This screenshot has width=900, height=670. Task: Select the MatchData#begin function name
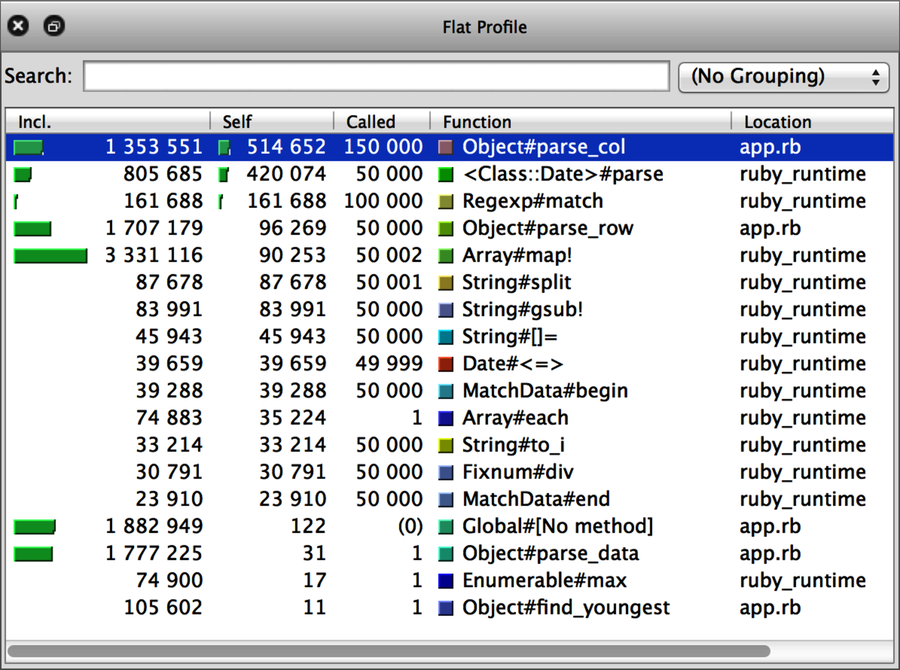545,390
